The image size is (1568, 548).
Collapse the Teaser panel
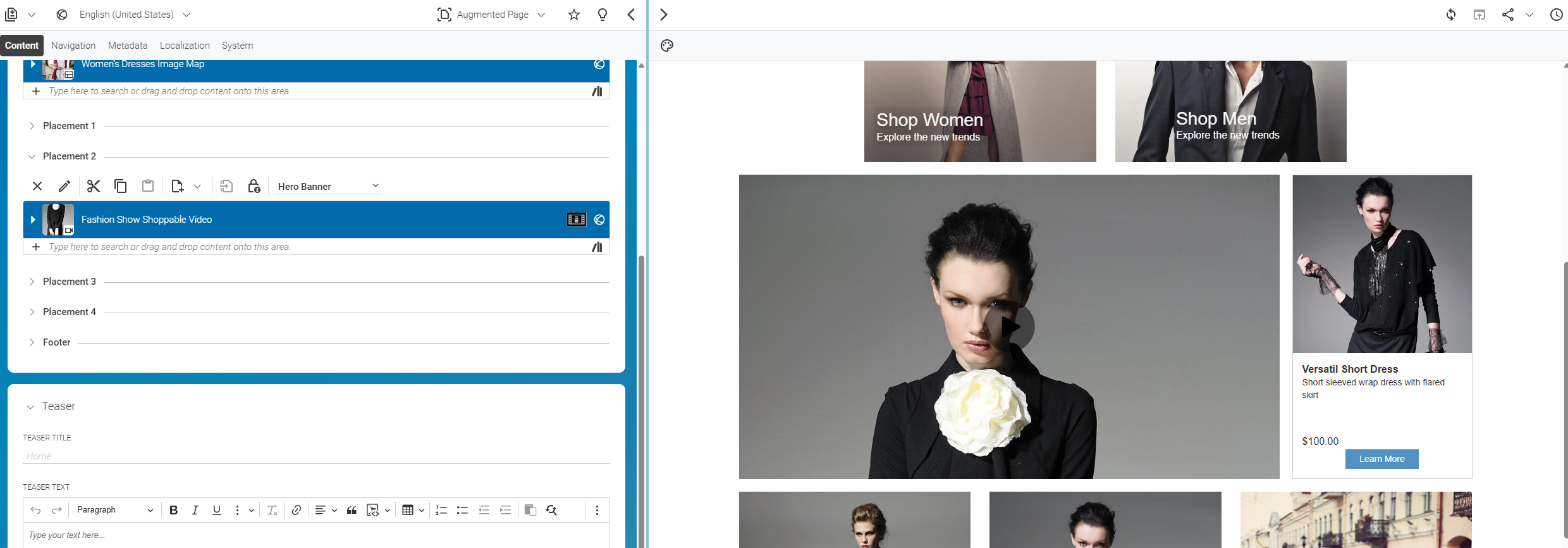pos(30,407)
